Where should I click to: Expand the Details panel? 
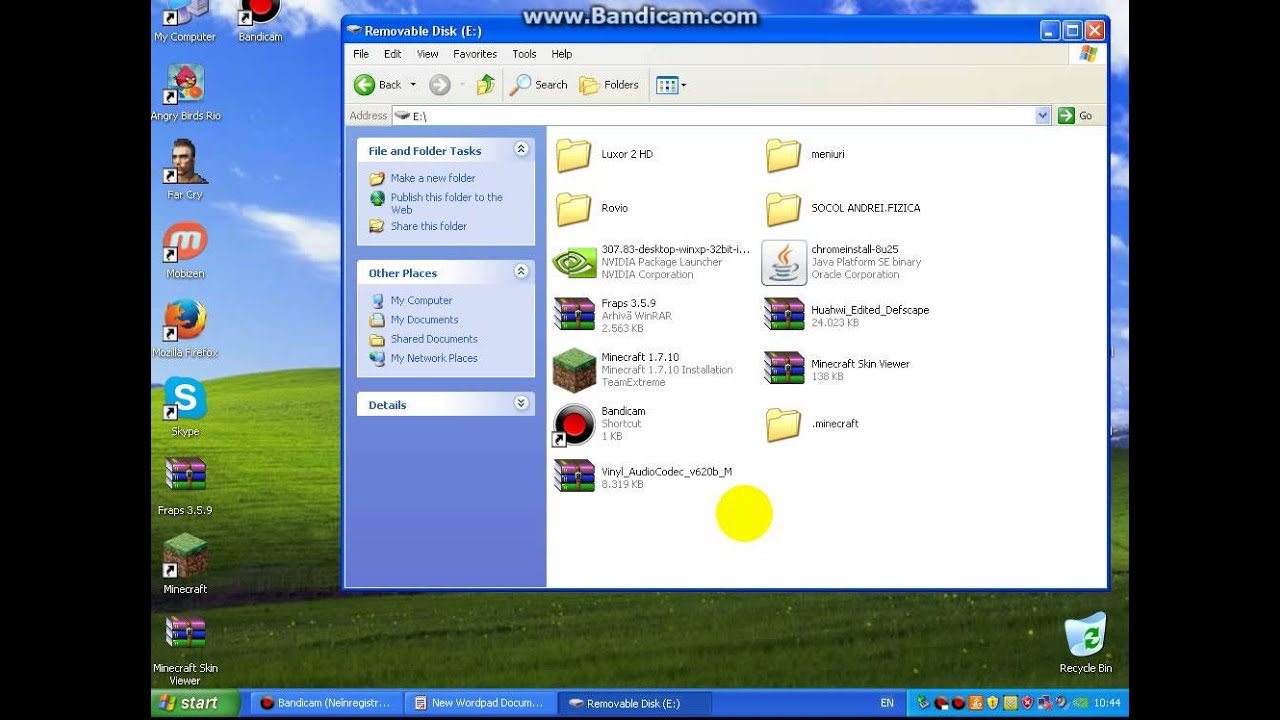coord(521,404)
